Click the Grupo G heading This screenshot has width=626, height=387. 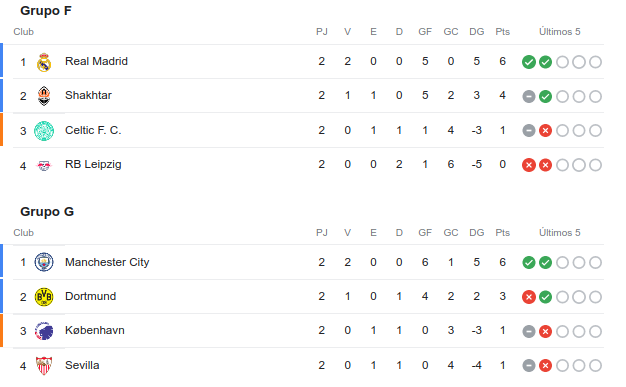tap(47, 211)
